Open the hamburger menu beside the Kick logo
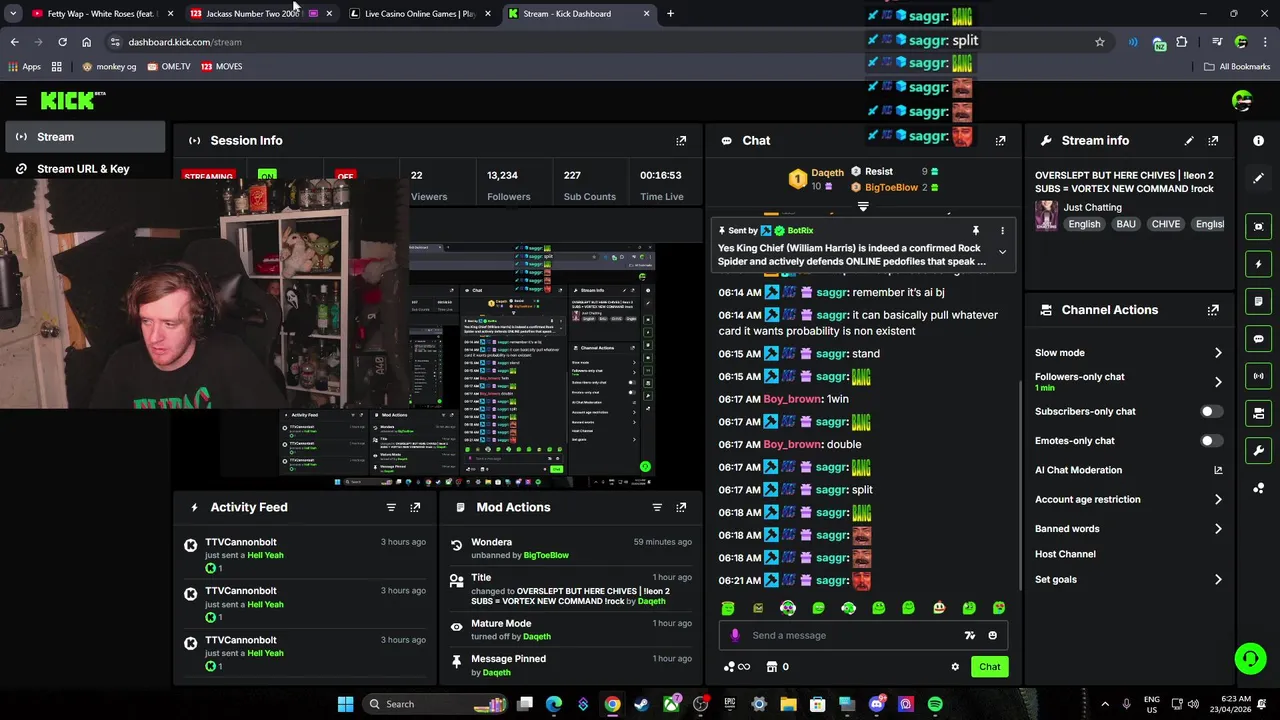Image resolution: width=1280 pixels, height=720 pixels. pyautogui.click(x=21, y=100)
